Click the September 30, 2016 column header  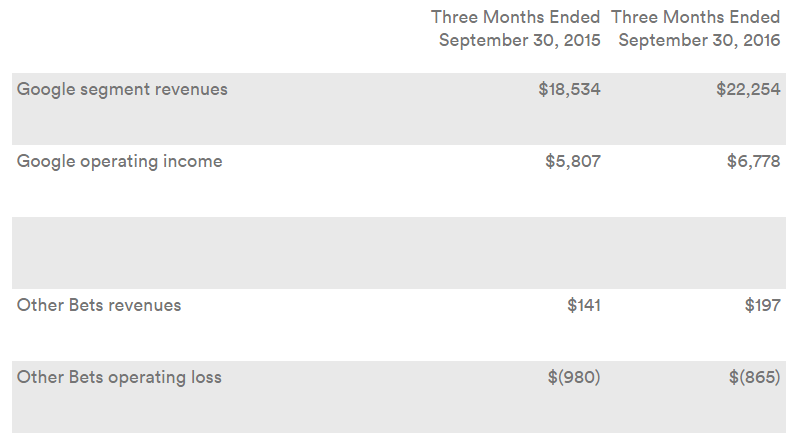699,40
